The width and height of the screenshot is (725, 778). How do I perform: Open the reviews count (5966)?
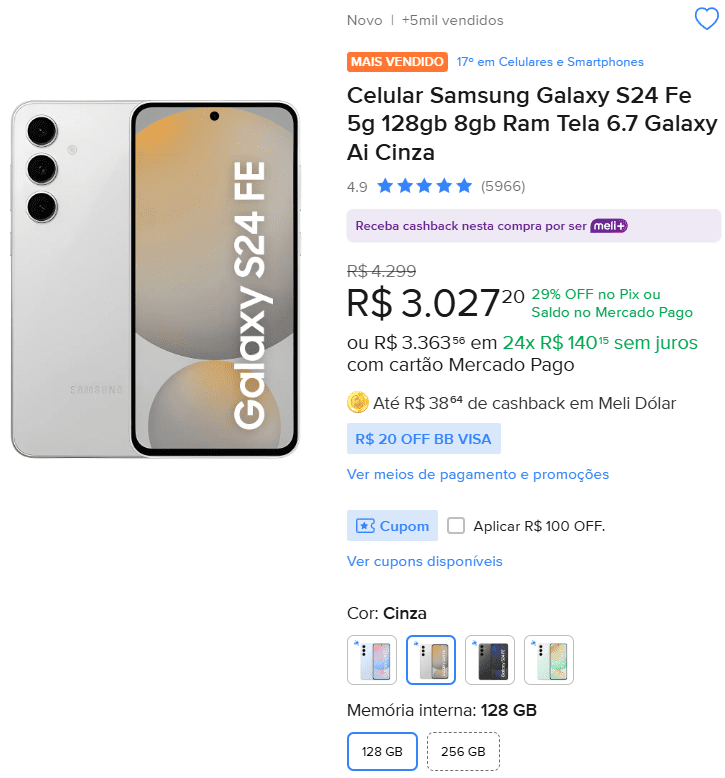coord(503,187)
